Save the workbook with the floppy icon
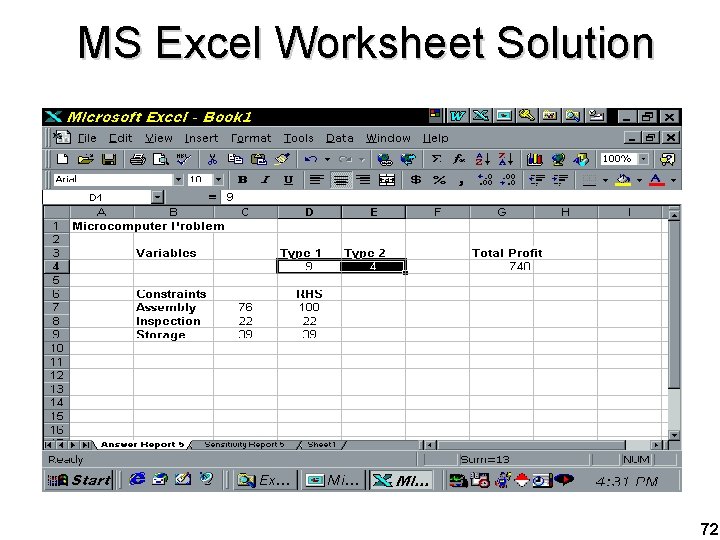This screenshot has height=540, width=720. tap(109, 159)
